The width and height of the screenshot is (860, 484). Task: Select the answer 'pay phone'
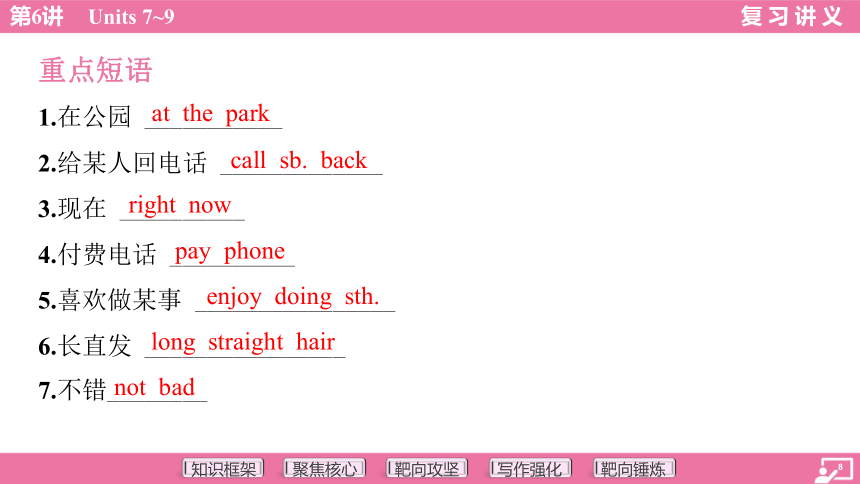coord(230,252)
